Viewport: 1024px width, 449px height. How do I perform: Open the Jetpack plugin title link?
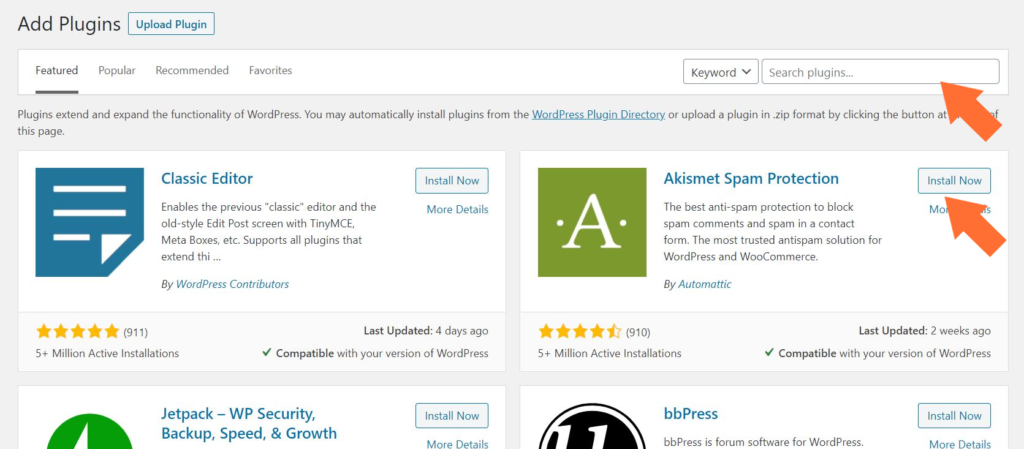coord(249,424)
